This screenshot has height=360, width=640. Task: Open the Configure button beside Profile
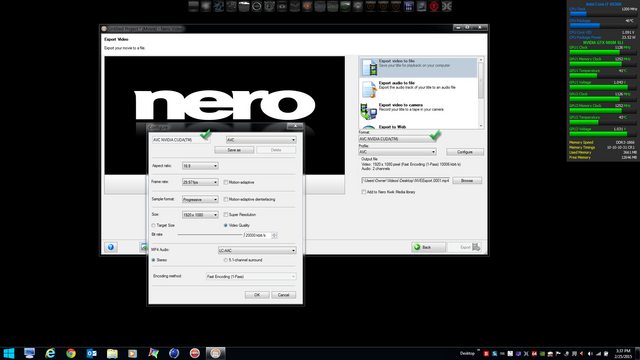[x=464, y=152]
